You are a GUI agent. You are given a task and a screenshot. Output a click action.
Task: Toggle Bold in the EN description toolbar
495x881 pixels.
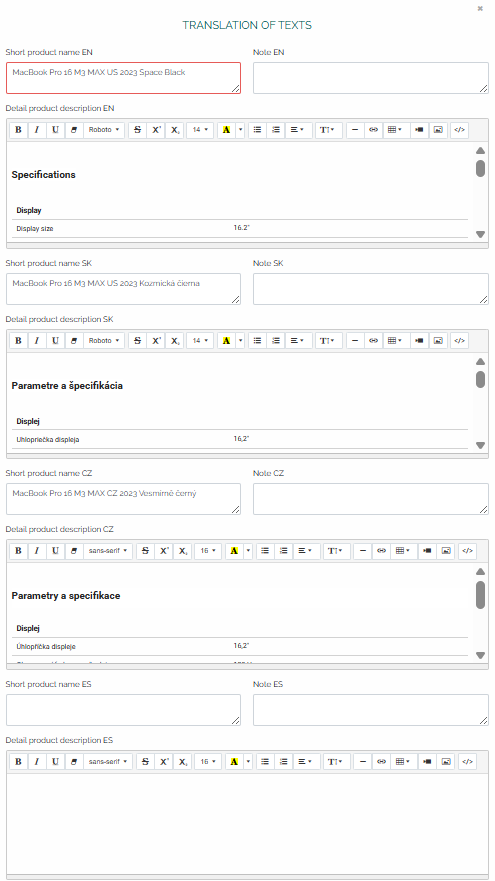(19, 130)
